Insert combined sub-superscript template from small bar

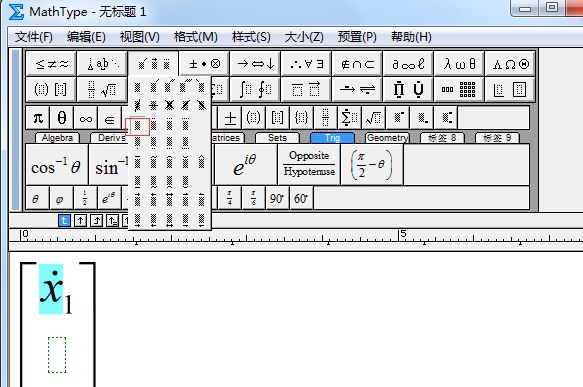[x=446, y=118]
